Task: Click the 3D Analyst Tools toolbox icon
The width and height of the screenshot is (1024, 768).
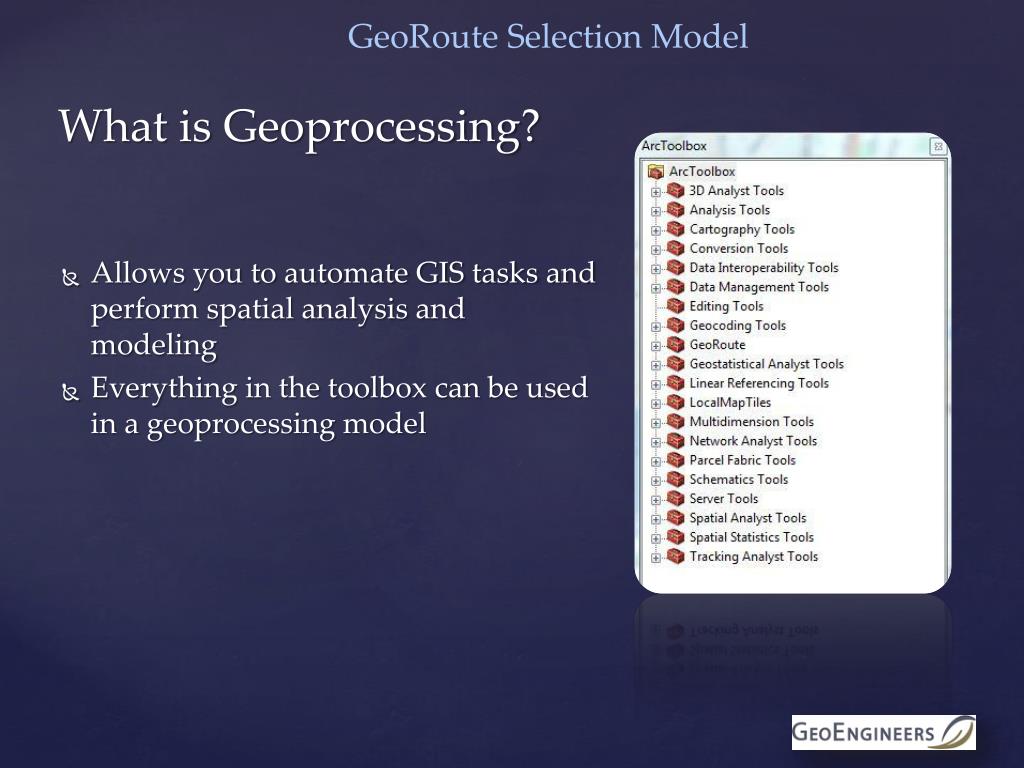Action: 675,191
